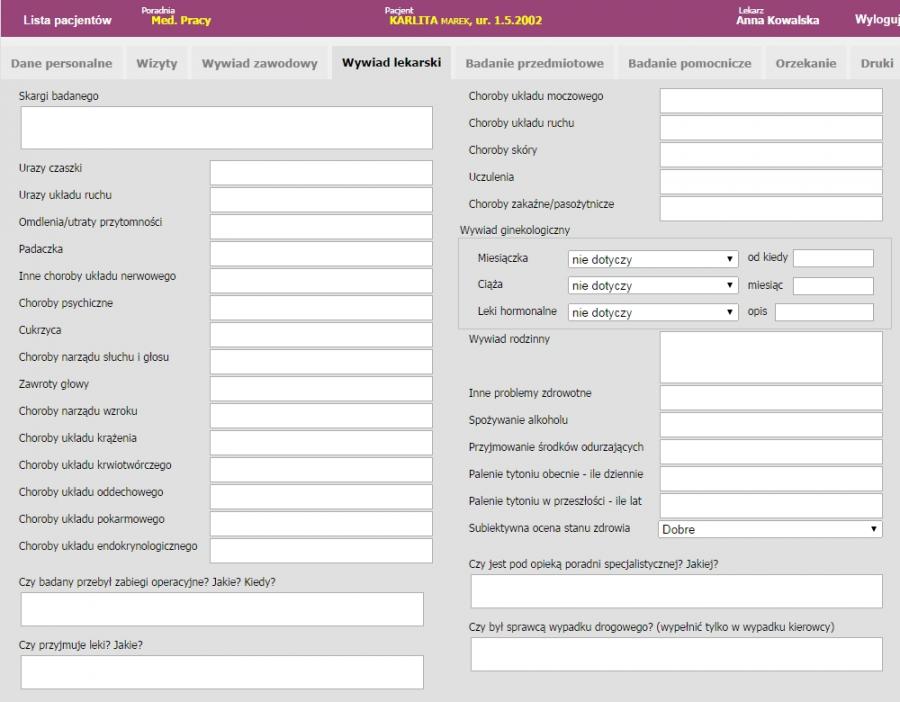Click Przyjmowanie środków odurzających field
This screenshot has height=702, width=900.
click(771, 451)
